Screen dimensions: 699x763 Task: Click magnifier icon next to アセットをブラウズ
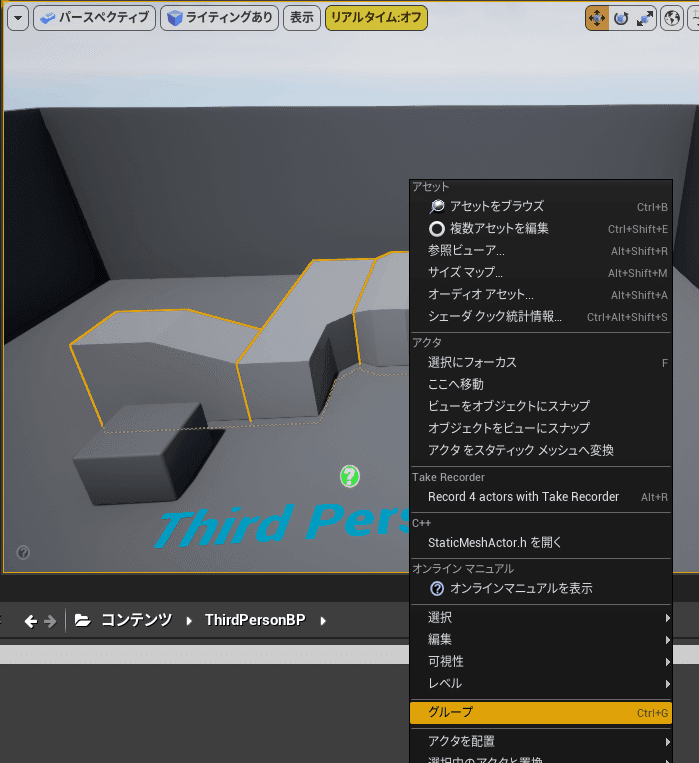(x=437, y=206)
